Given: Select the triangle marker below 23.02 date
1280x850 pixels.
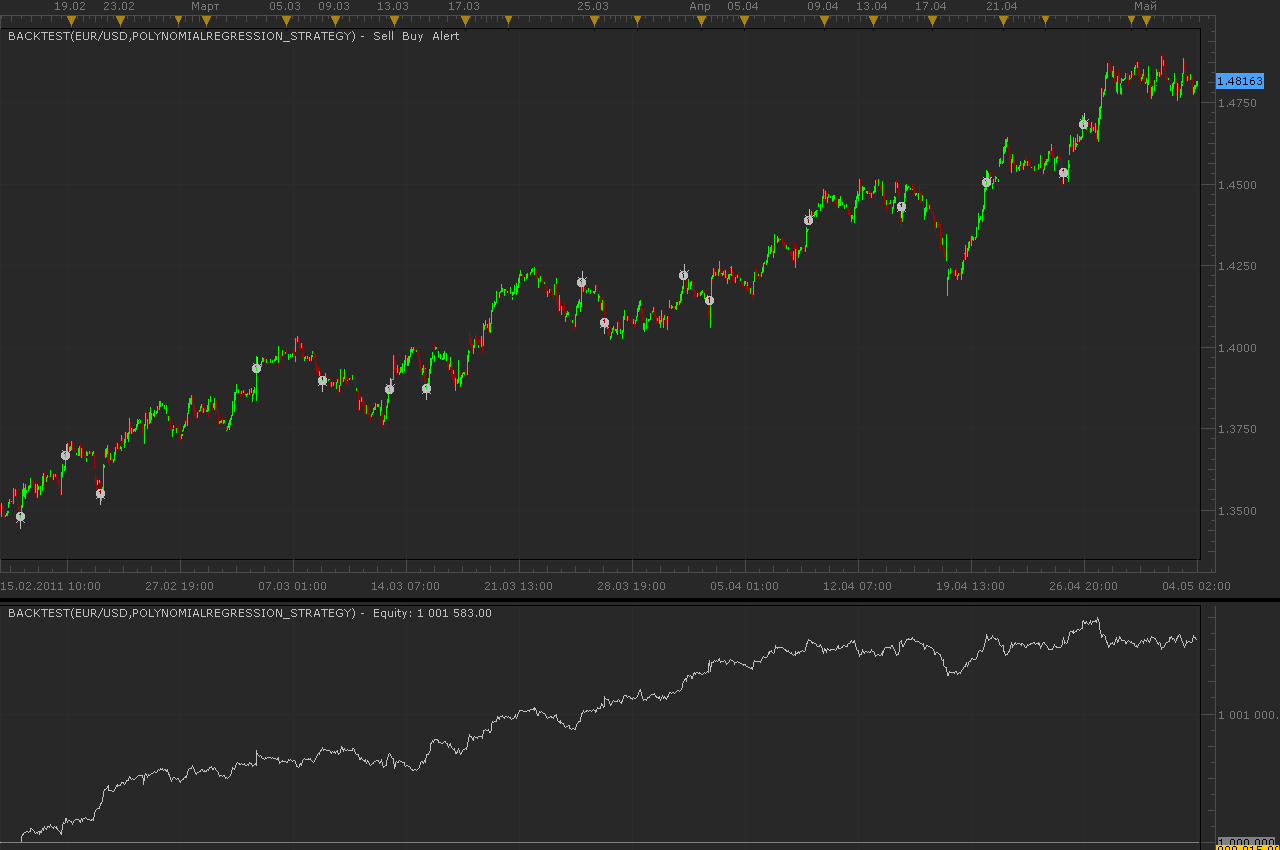Looking at the screenshot, I should (x=121, y=20).
